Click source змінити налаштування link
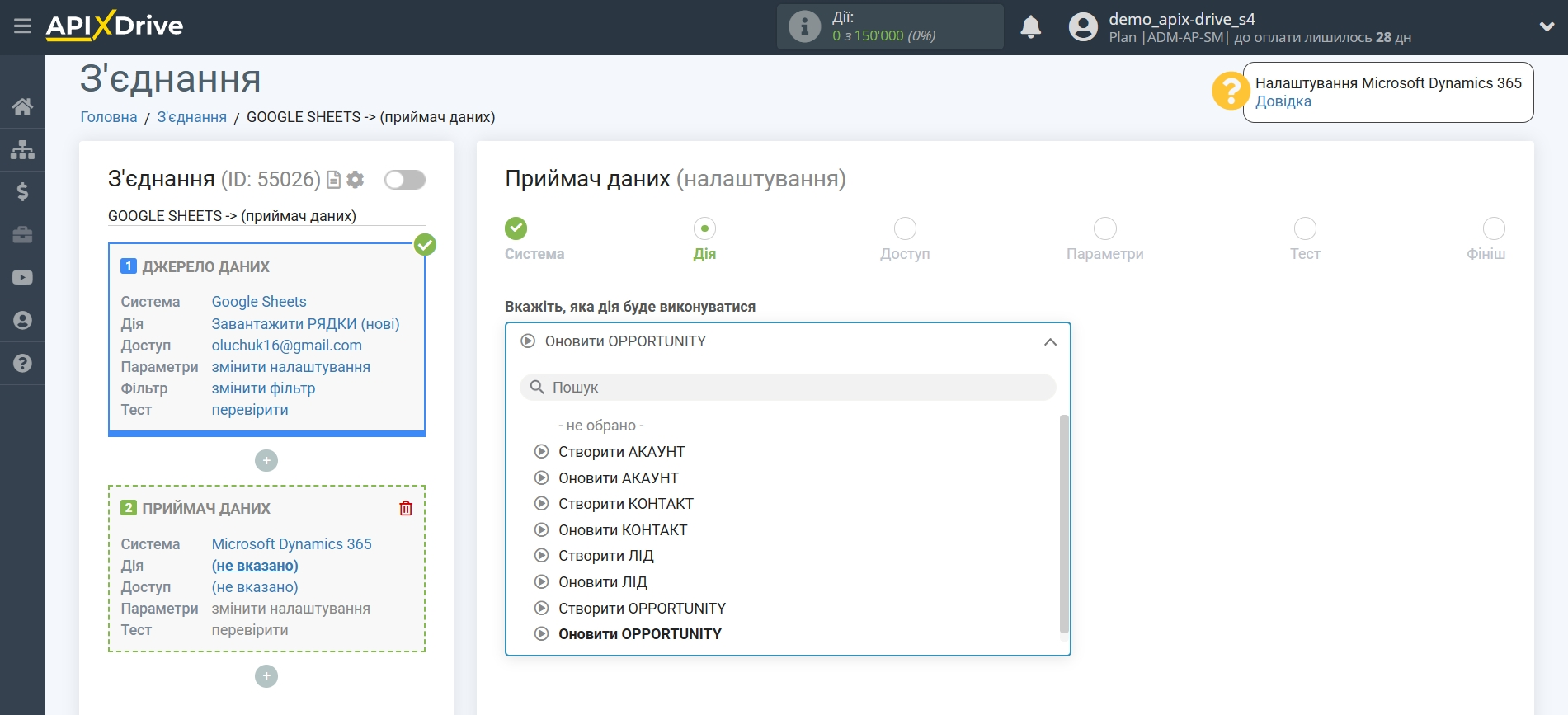This screenshot has height=715, width=1568. pos(291,367)
